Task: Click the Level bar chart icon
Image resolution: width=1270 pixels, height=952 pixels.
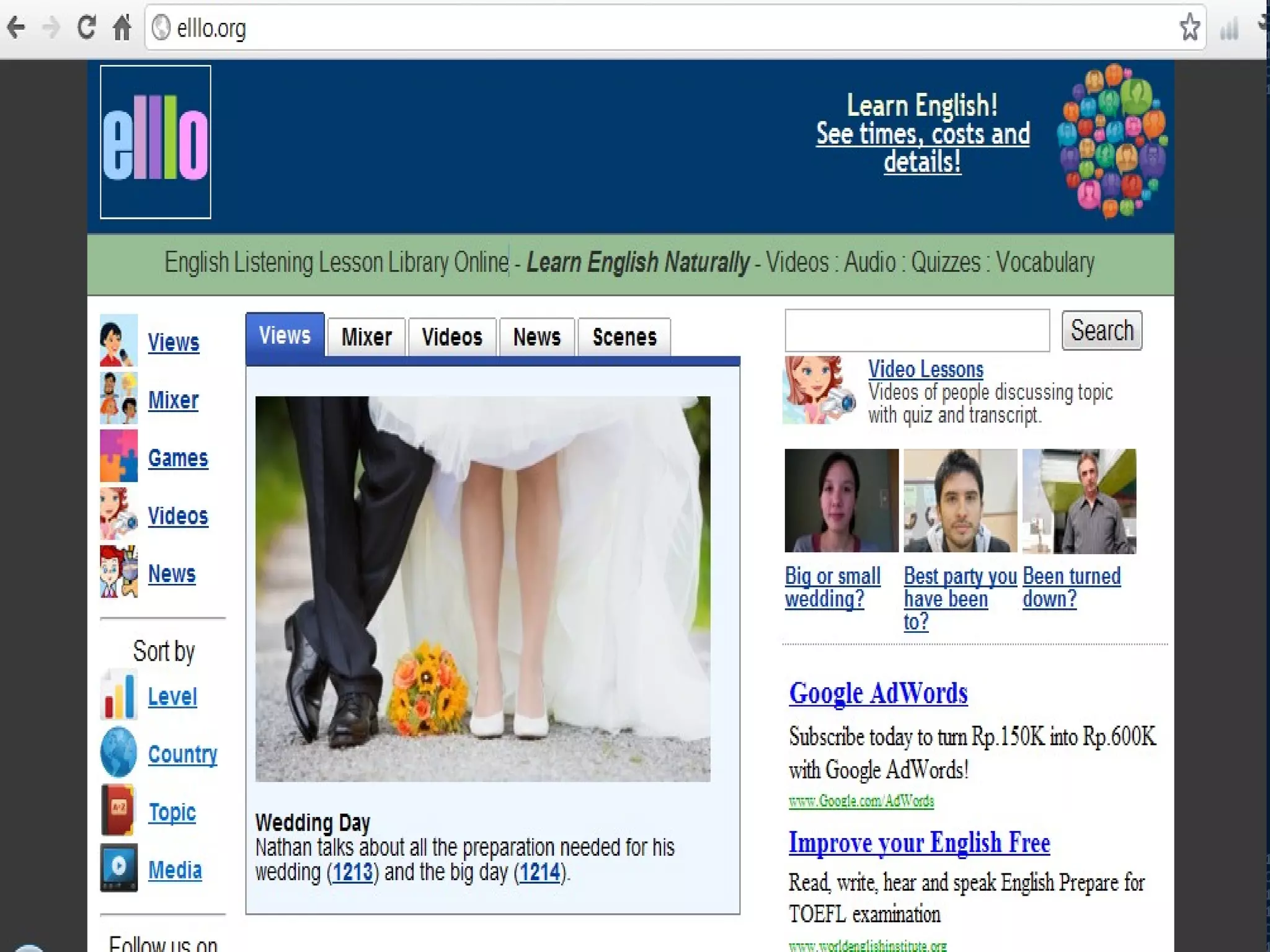Action: coord(118,695)
